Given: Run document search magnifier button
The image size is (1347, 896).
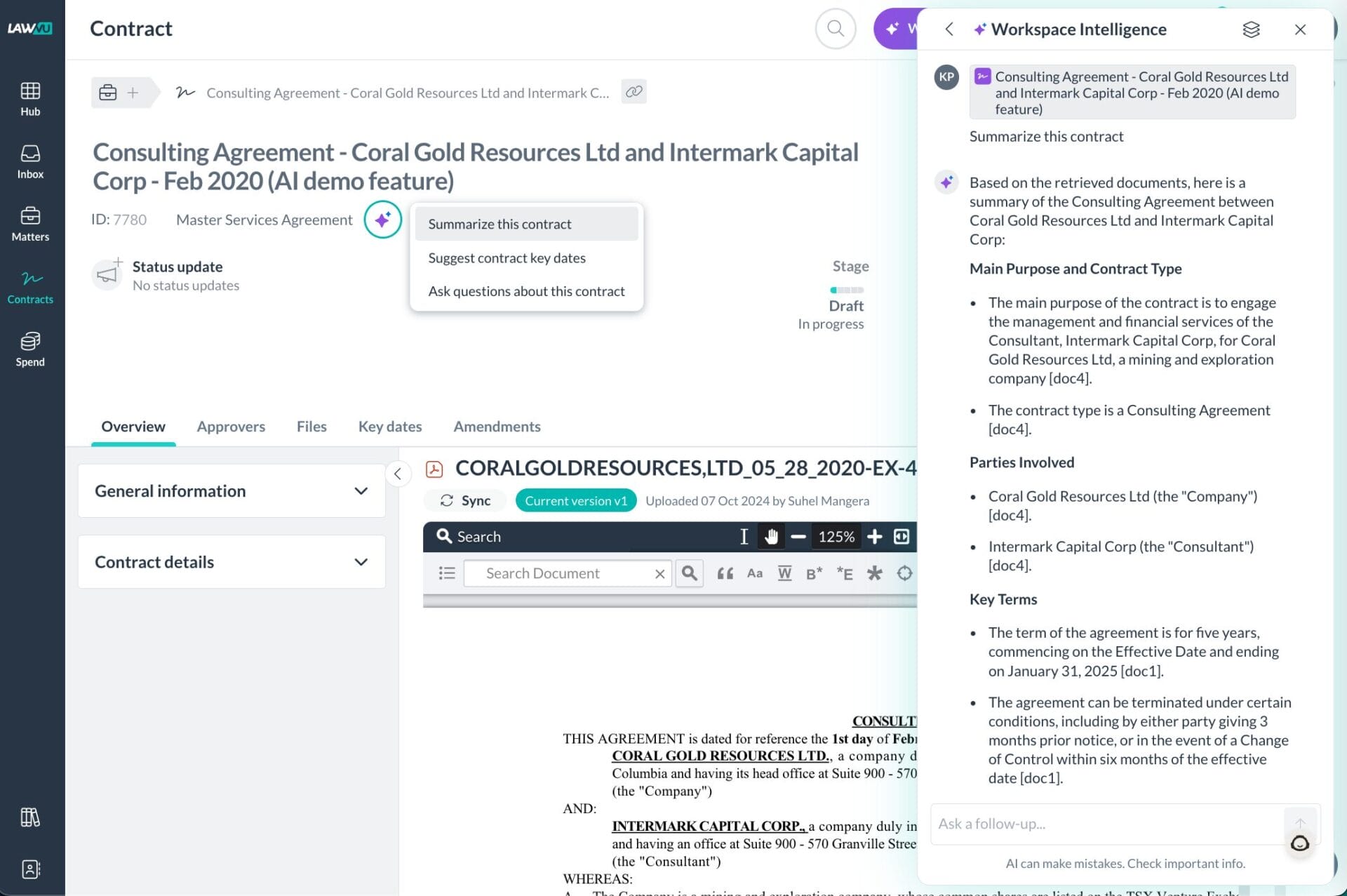Looking at the screenshot, I should 690,573.
